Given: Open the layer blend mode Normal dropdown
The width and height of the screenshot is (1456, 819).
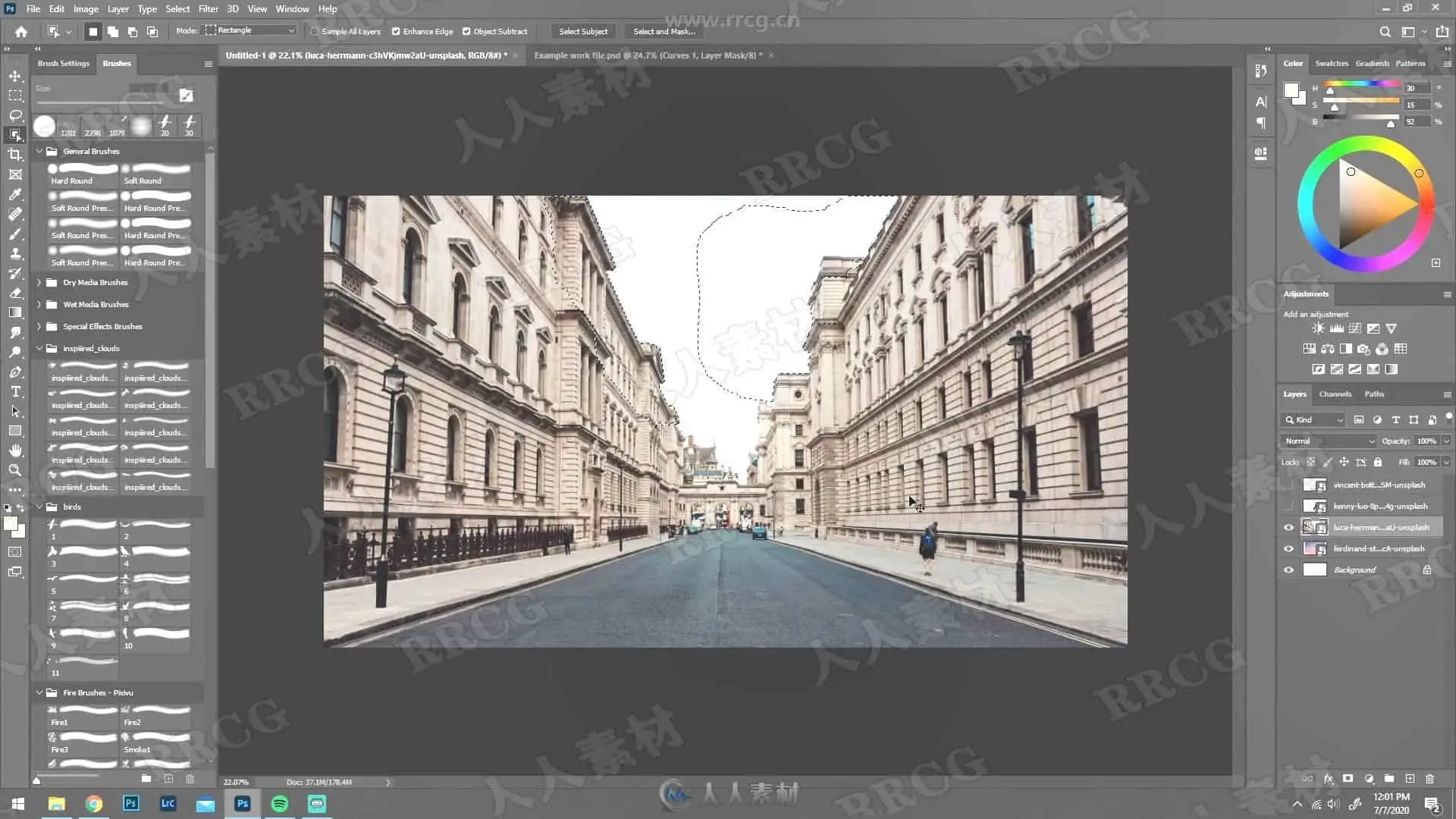Looking at the screenshot, I should click(1329, 441).
